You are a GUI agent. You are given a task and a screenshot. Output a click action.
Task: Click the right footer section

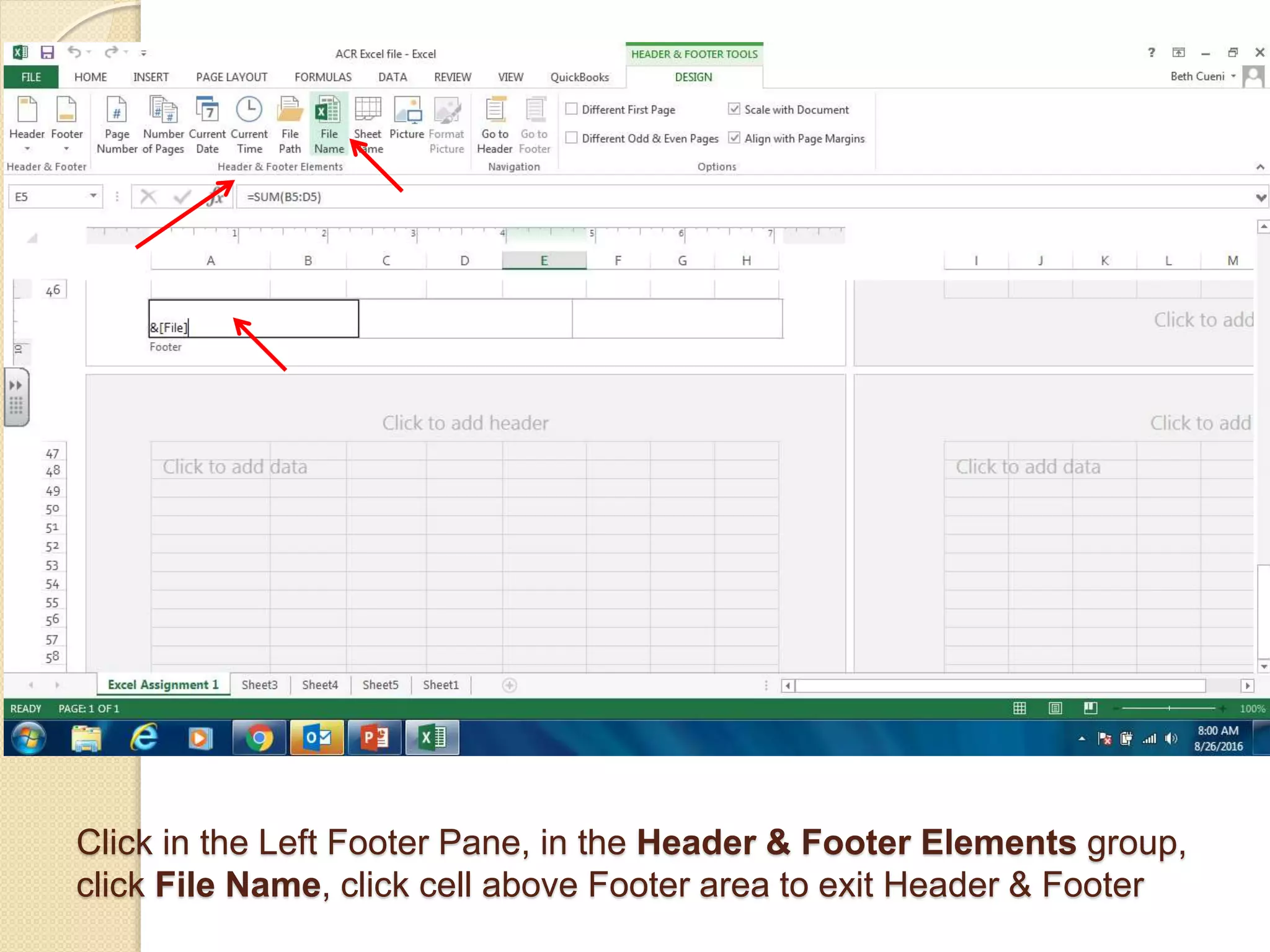coord(677,319)
